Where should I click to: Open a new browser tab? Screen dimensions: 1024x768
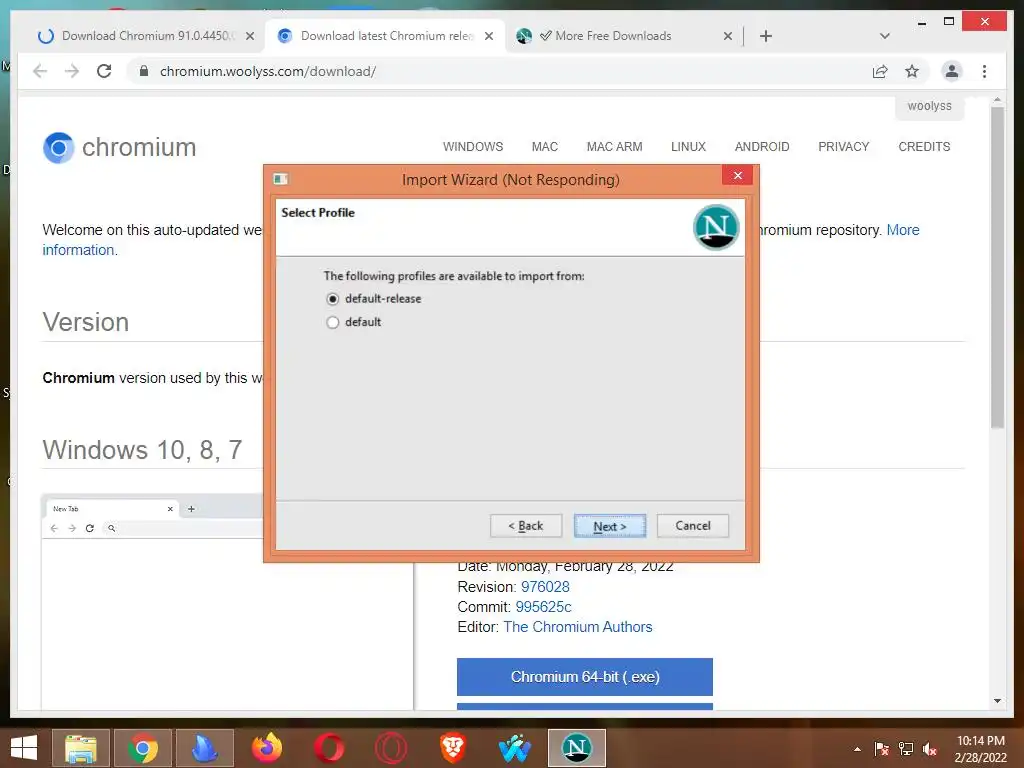[766, 36]
